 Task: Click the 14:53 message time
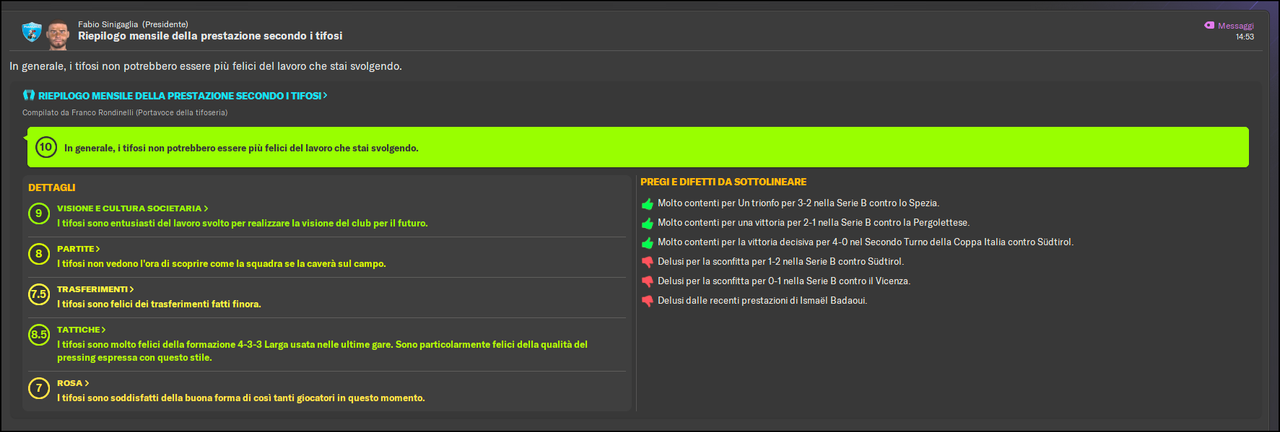[1244, 37]
